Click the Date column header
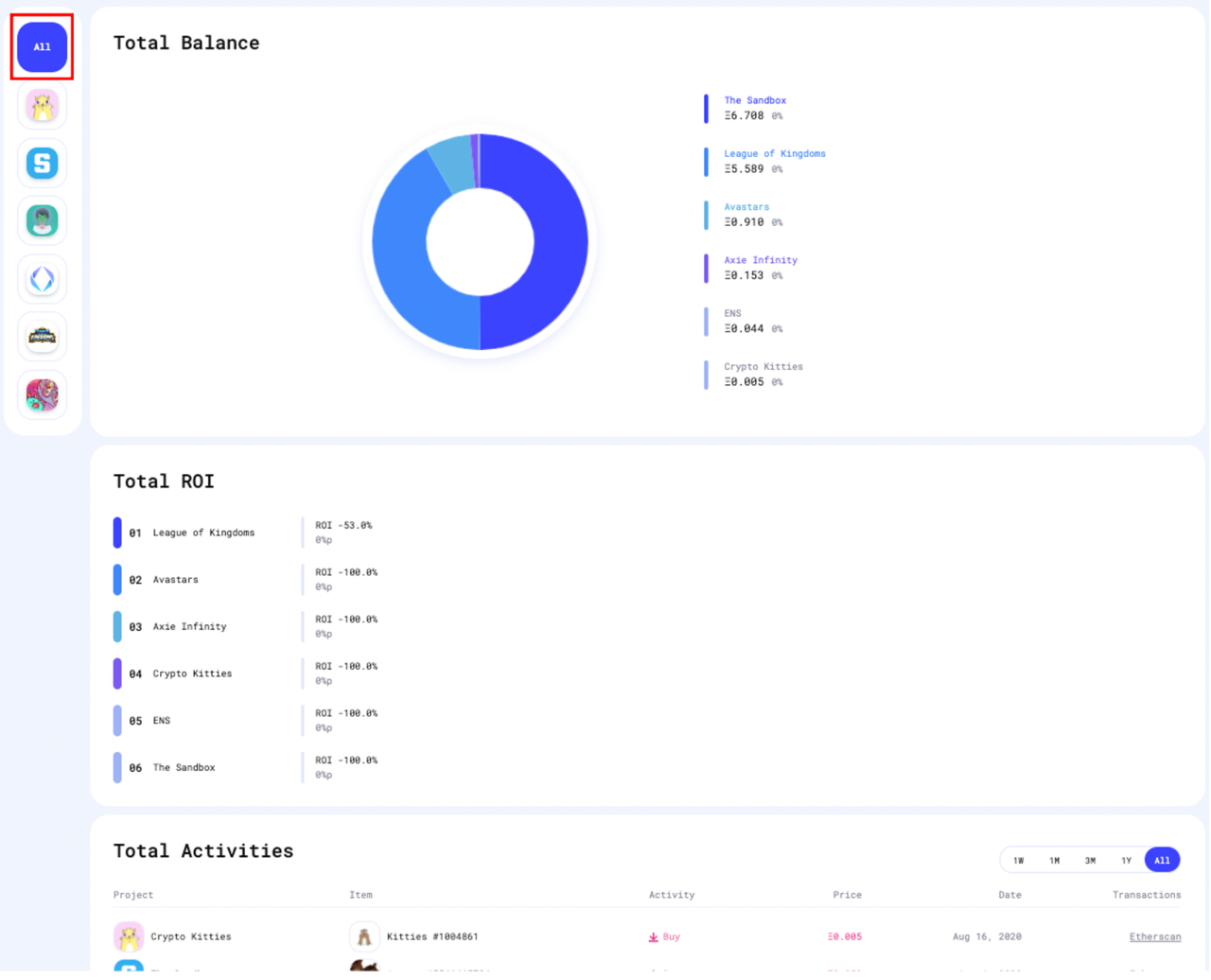Image resolution: width=1211 pixels, height=980 pixels. pyautogui.click(x=1009, y=895)
